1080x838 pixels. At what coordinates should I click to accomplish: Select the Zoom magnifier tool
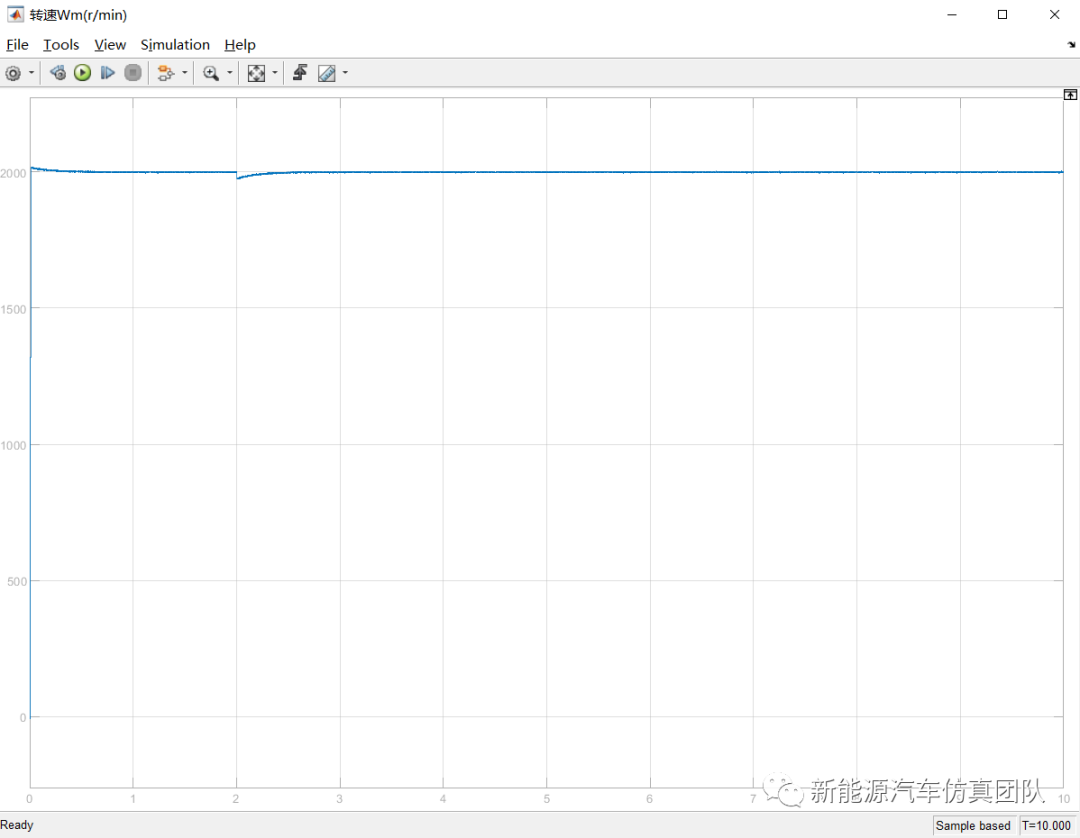(x=211, y=73)
